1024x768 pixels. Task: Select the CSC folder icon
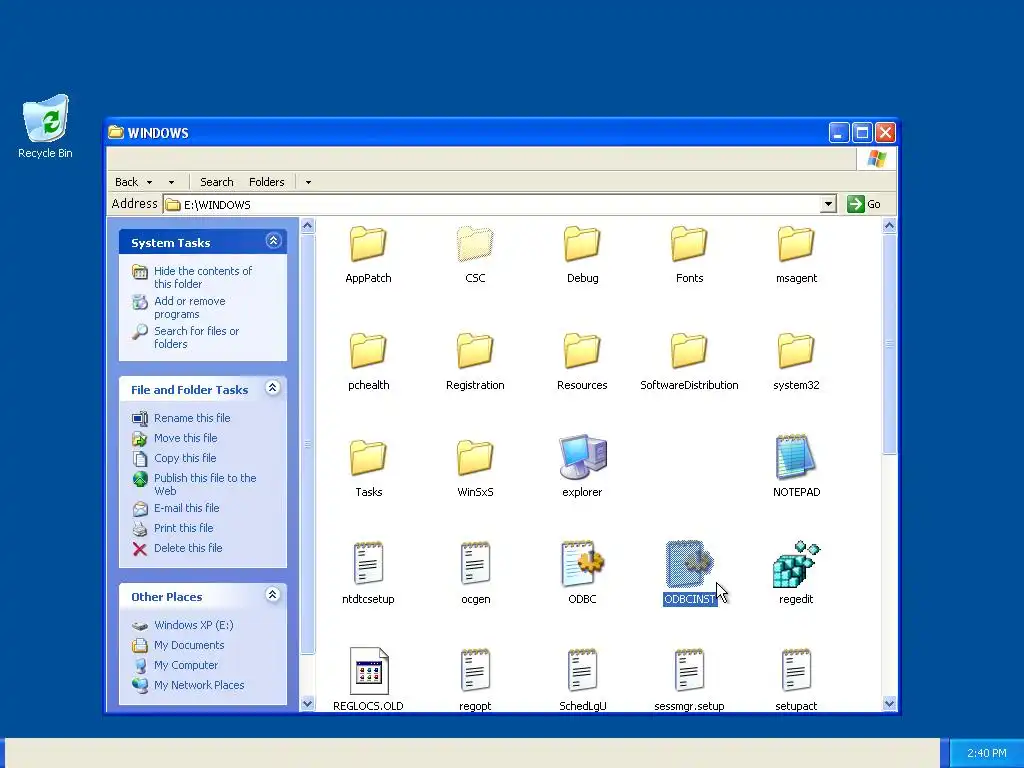[x=475, y=245]
